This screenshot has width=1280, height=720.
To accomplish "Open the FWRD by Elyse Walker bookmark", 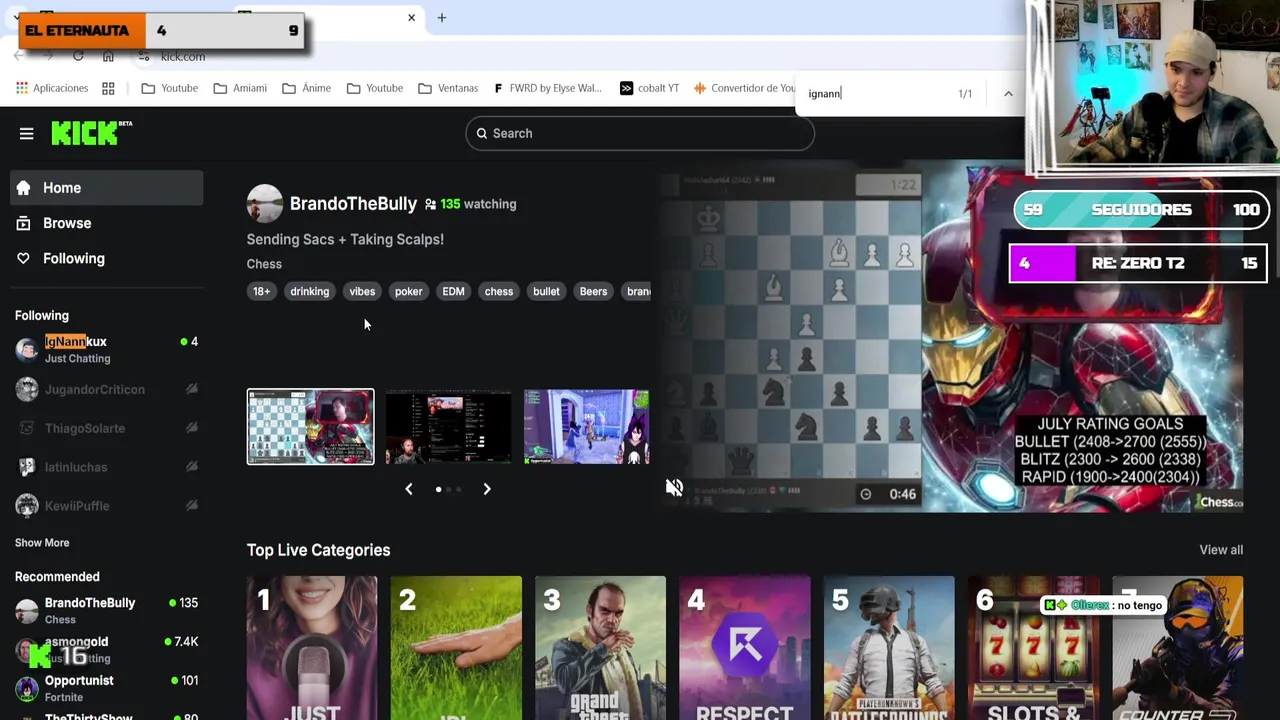I will [548, 88].
